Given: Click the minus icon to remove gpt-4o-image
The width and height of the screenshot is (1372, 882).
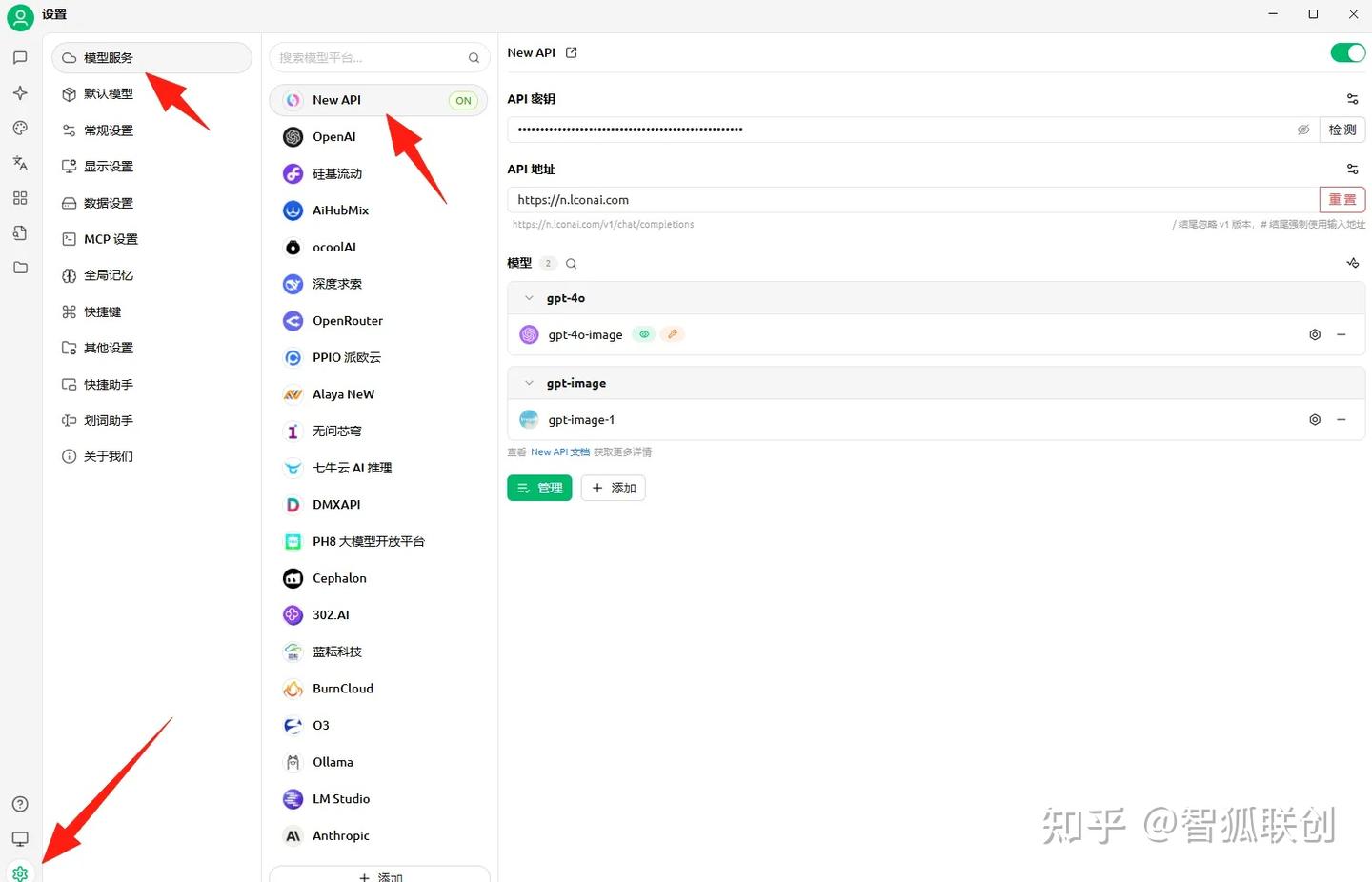Looking at the screenshot, I should [x=1342, y=334].
